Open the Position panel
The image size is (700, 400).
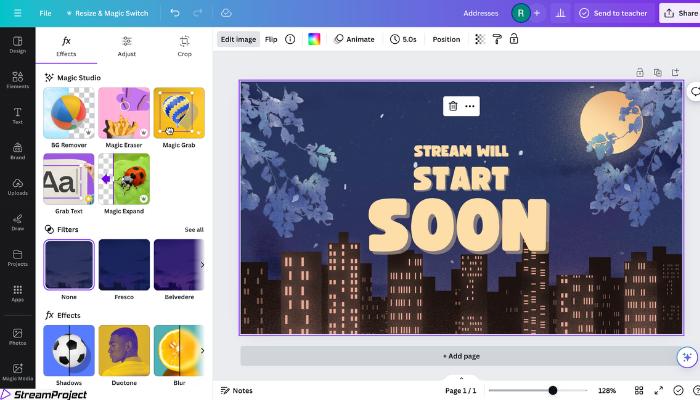coord(446,39)
